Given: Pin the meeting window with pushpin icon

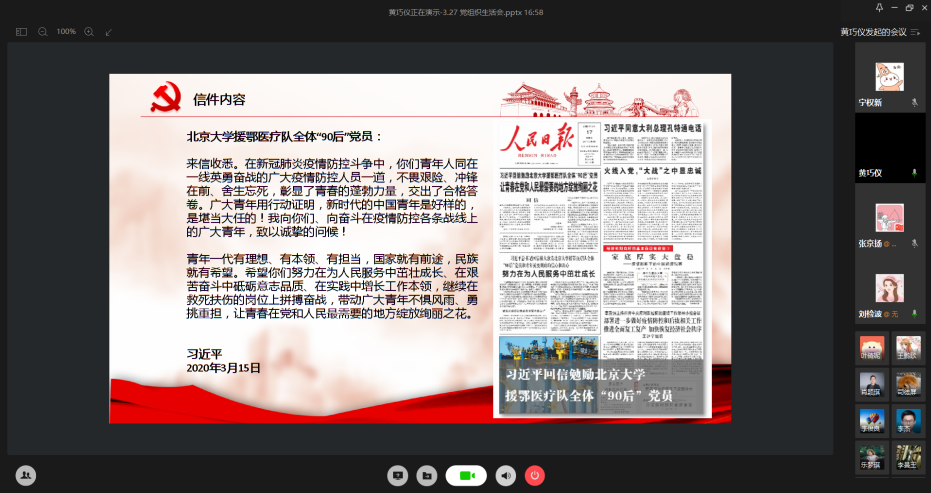Looking at the screenshot, I should click(879, 8).
